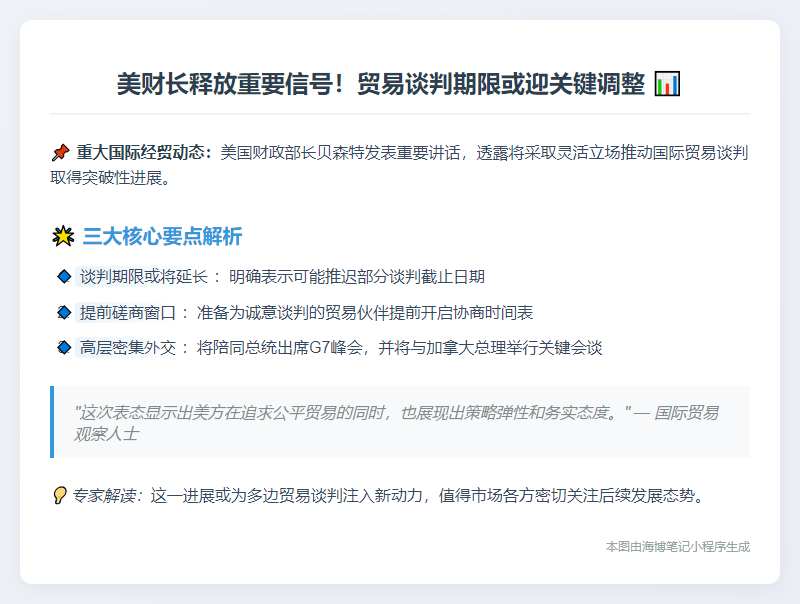Click the highlighted tag 高层密集外交
Image resolution: width=800 pixels, height=604 pixels.
[x=128, y=347]
